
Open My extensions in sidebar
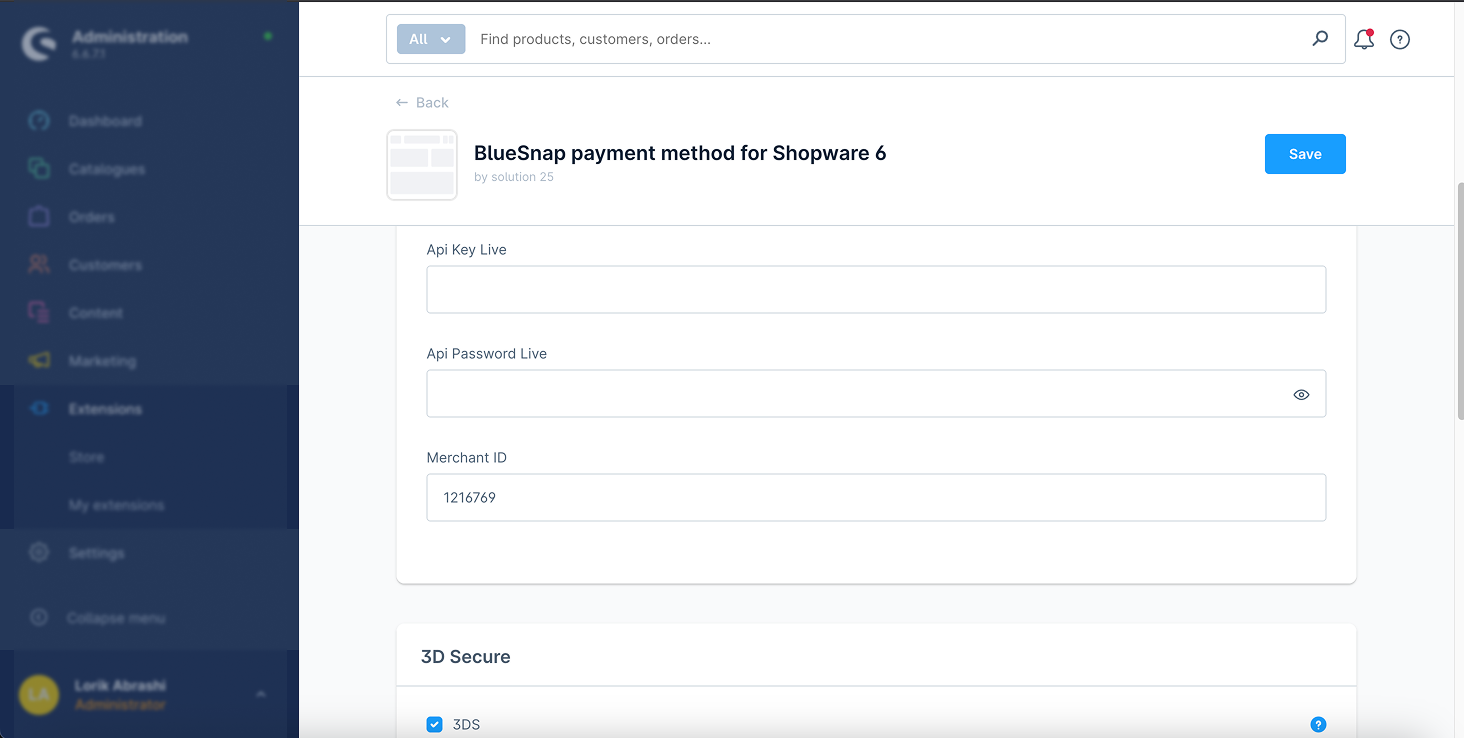[x=116, y=505]
